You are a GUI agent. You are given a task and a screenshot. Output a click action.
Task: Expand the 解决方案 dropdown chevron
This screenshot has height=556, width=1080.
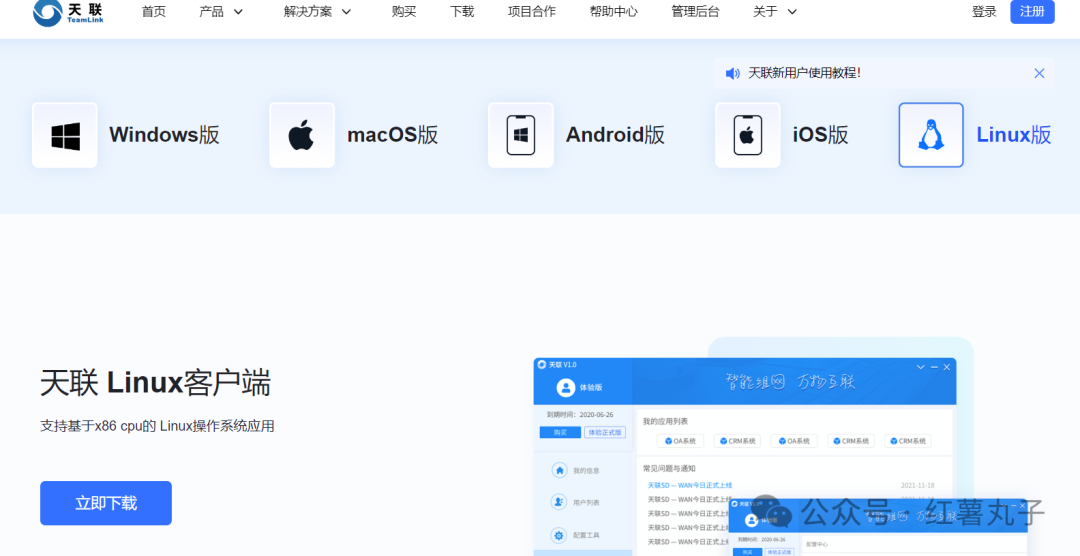[x=346, y=12]
